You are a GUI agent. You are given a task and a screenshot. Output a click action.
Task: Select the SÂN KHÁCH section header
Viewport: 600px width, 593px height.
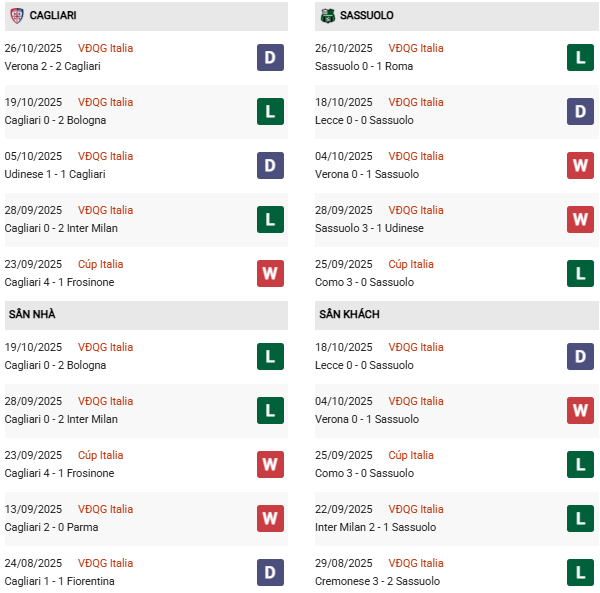pyautogui.click(x=349, y=314)
